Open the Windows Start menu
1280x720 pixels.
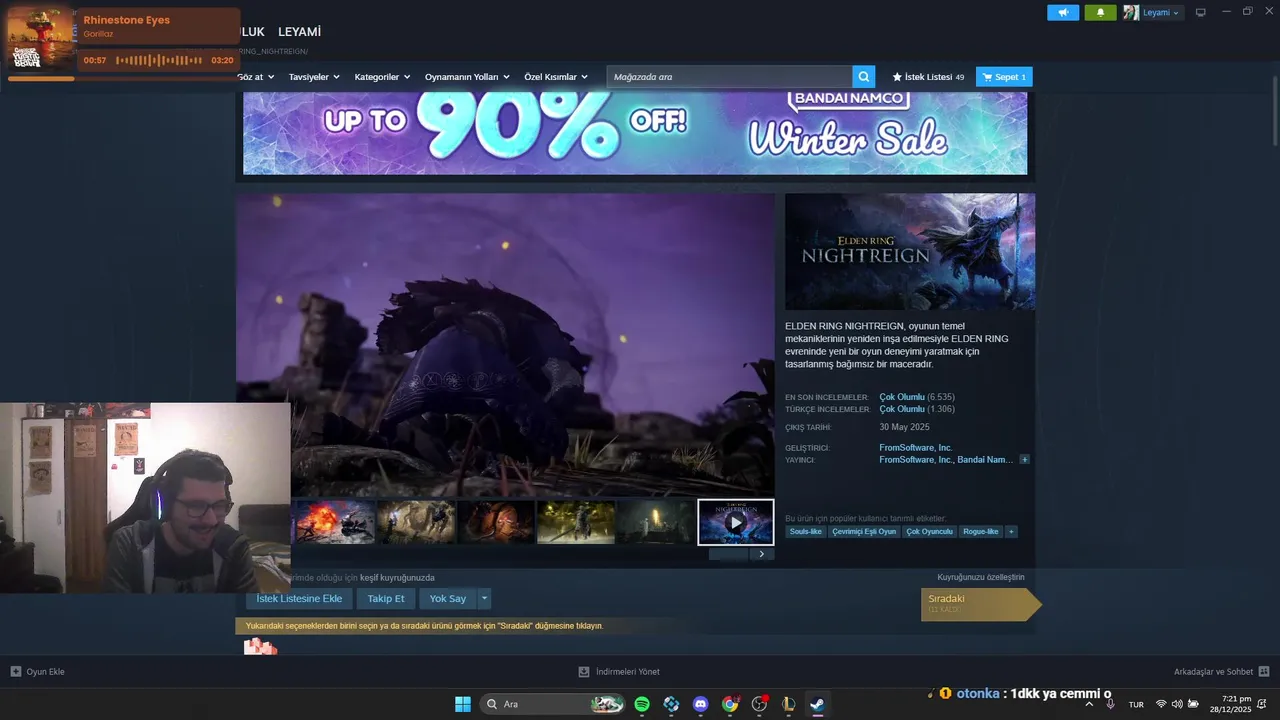pos(463,704)
